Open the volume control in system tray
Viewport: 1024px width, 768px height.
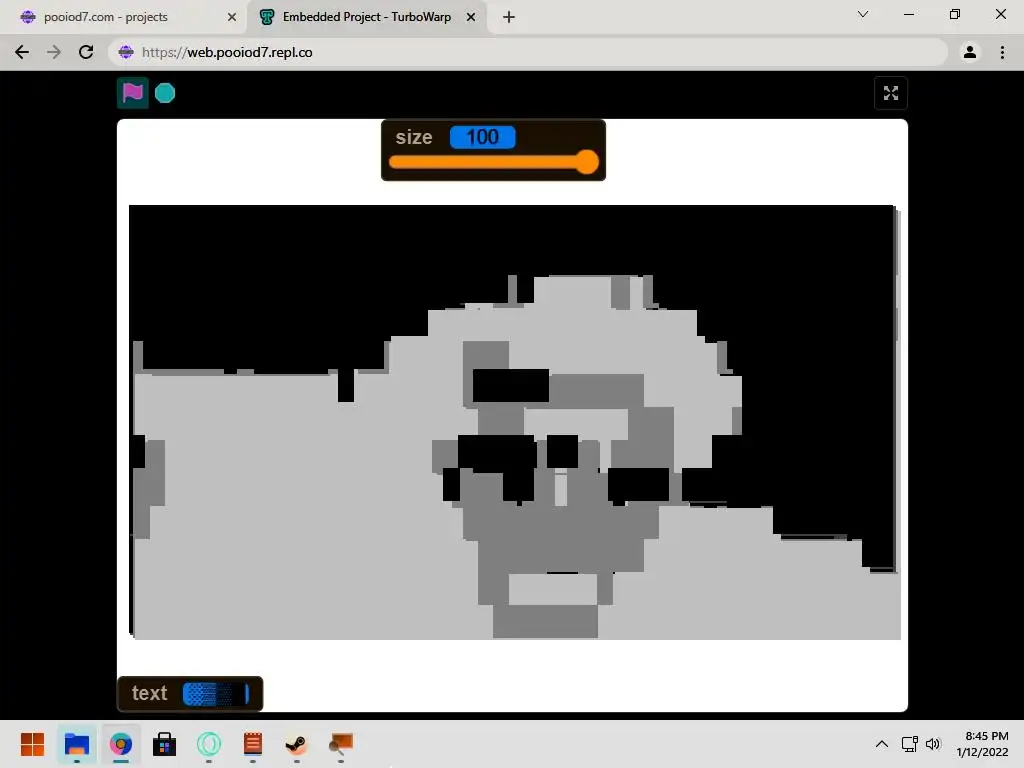click(x=933, y=744)
